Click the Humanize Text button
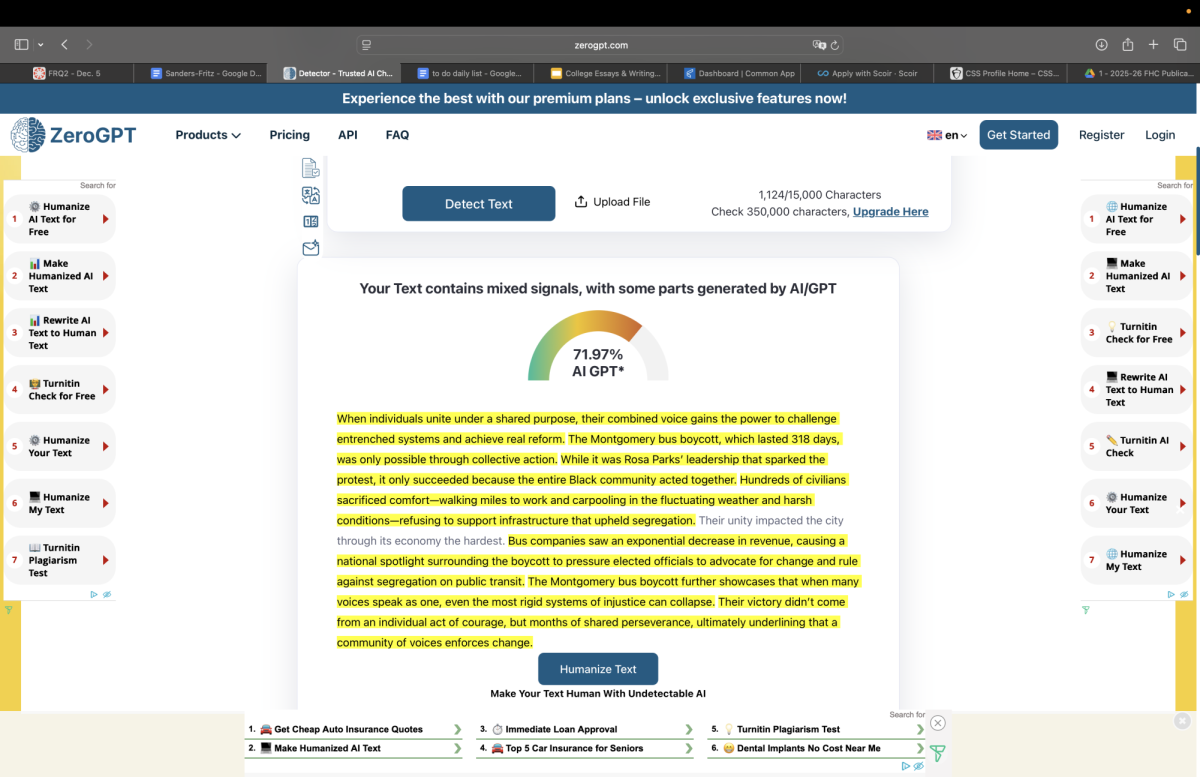Viewport: 1200px width, 777px height. (x=598, y=669)
